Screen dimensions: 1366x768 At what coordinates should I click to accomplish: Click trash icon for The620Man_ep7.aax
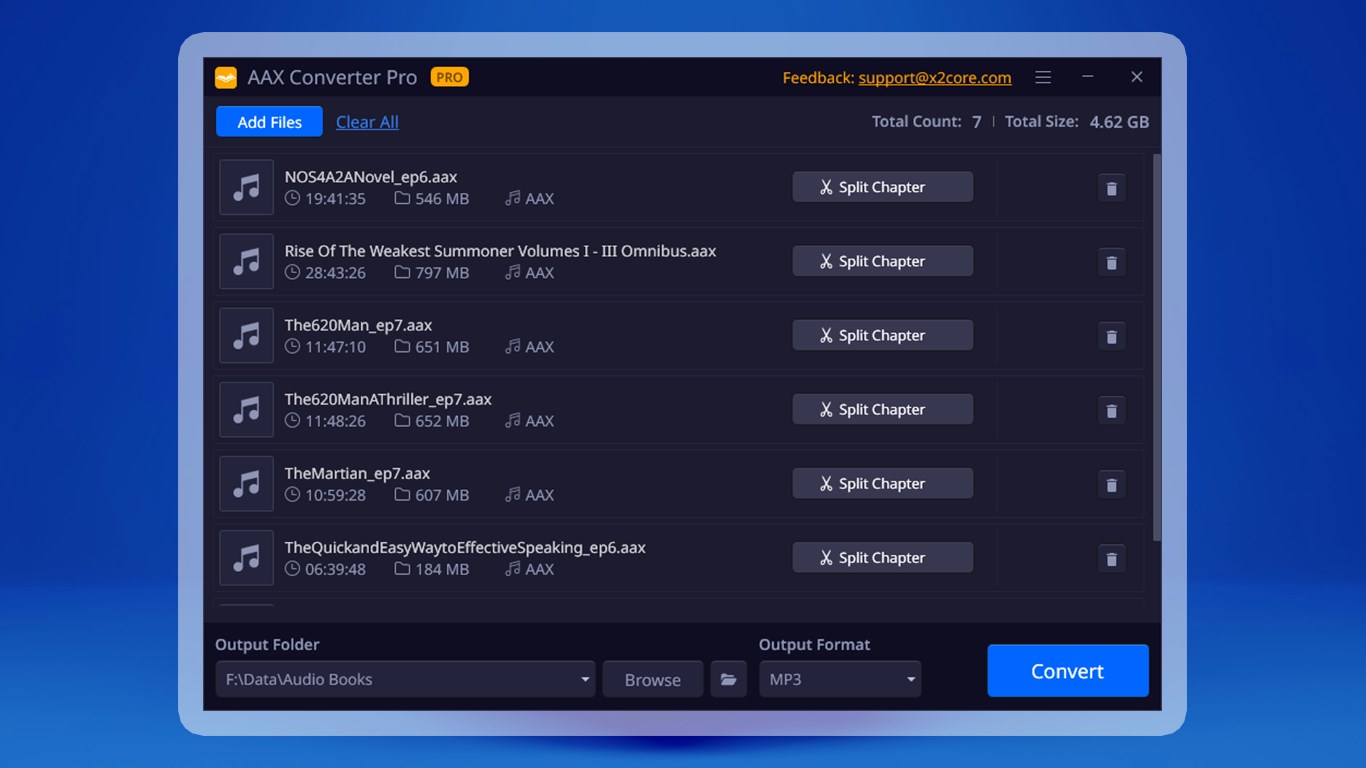tap(1111, 336)
